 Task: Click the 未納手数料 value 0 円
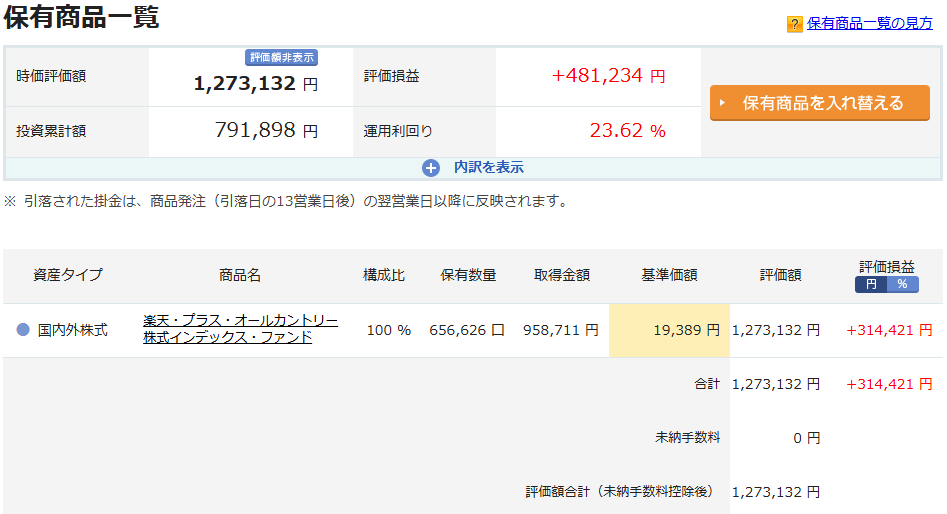[806, 438]
